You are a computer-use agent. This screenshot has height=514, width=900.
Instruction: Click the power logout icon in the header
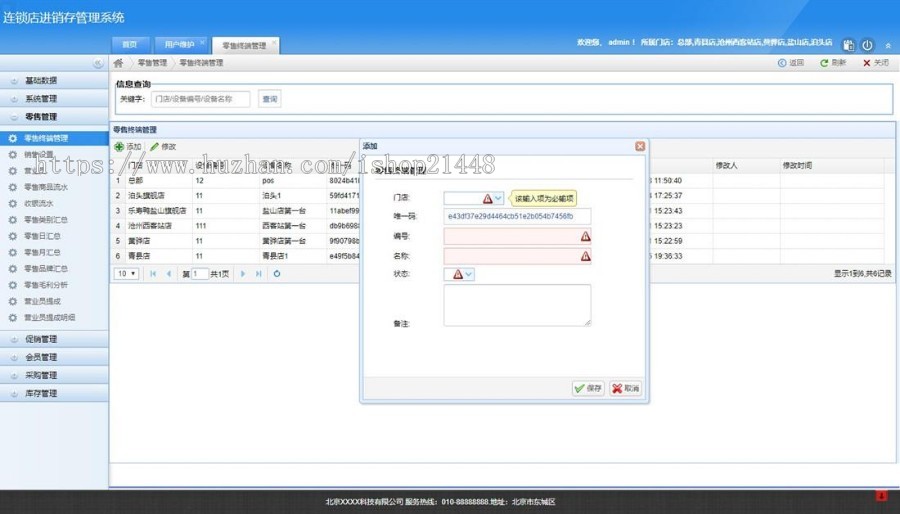coord(867,45)
